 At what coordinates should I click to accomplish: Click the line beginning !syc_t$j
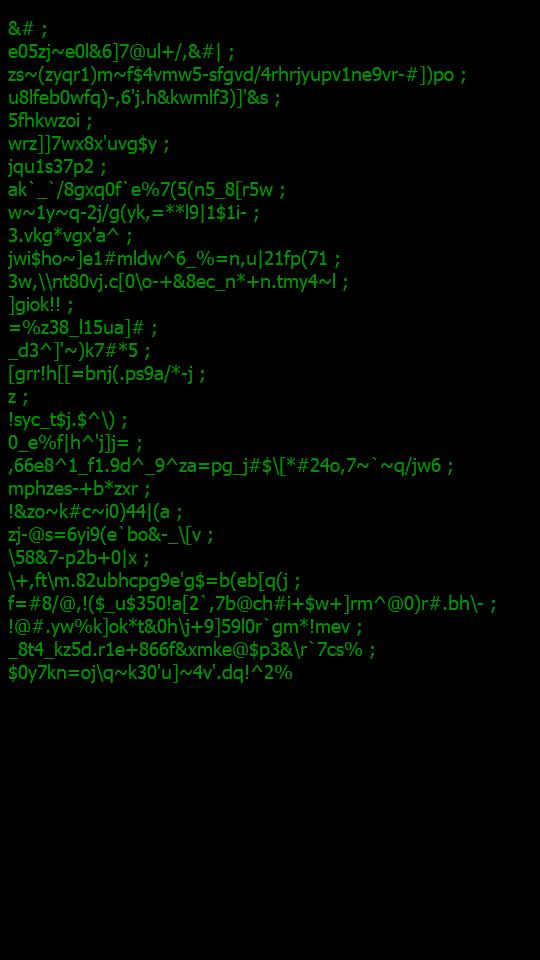point(68,420)
